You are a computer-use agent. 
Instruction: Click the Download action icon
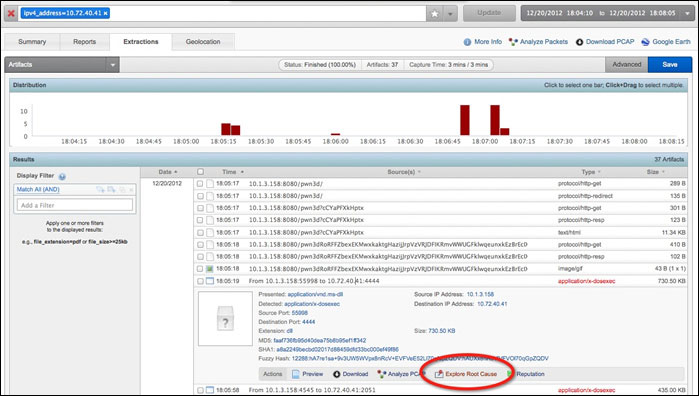click(337, 374)
